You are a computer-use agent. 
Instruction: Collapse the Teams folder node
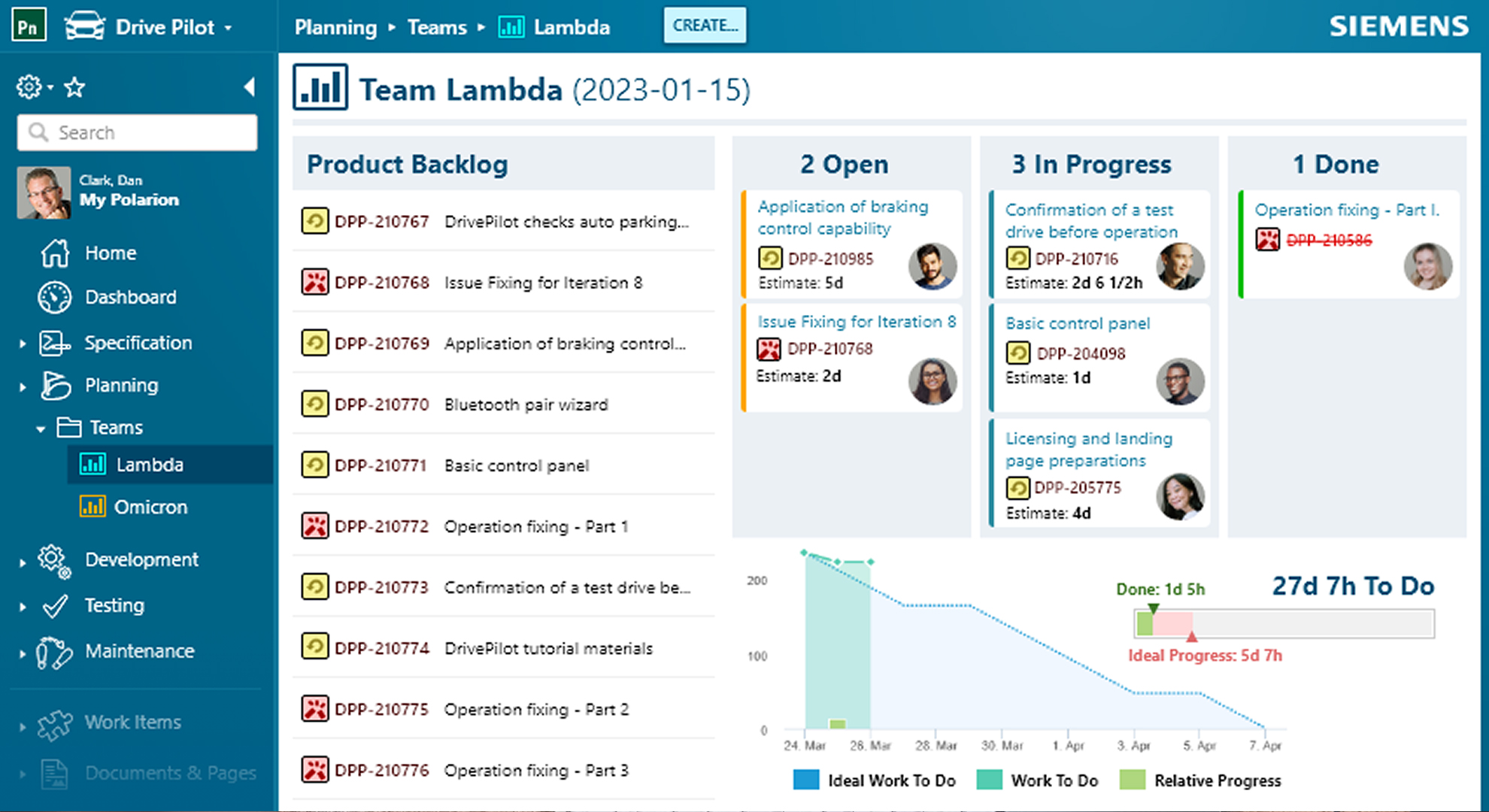click(41, 429)
